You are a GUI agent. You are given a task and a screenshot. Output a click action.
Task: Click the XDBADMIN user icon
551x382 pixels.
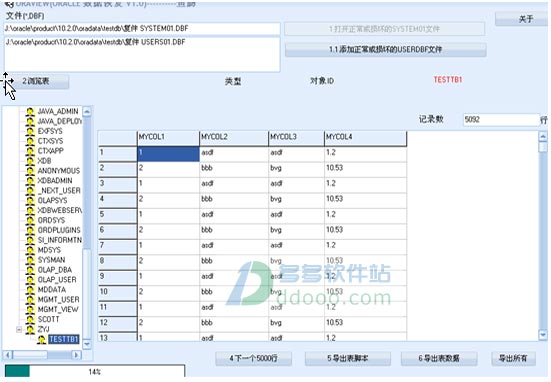click(x=30, y=180)
